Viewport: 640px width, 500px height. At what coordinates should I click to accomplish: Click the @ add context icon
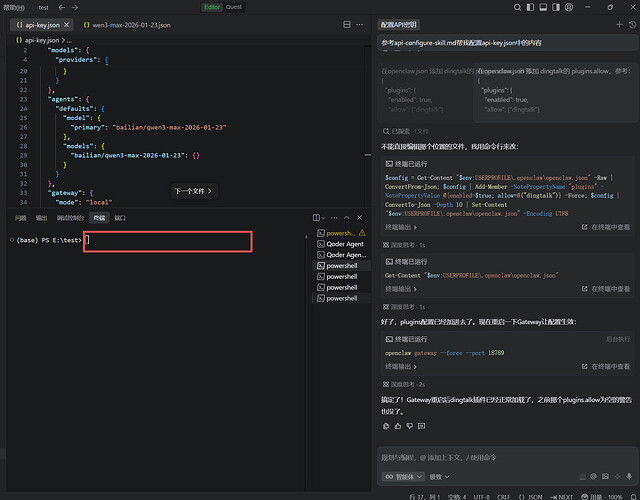593,476
